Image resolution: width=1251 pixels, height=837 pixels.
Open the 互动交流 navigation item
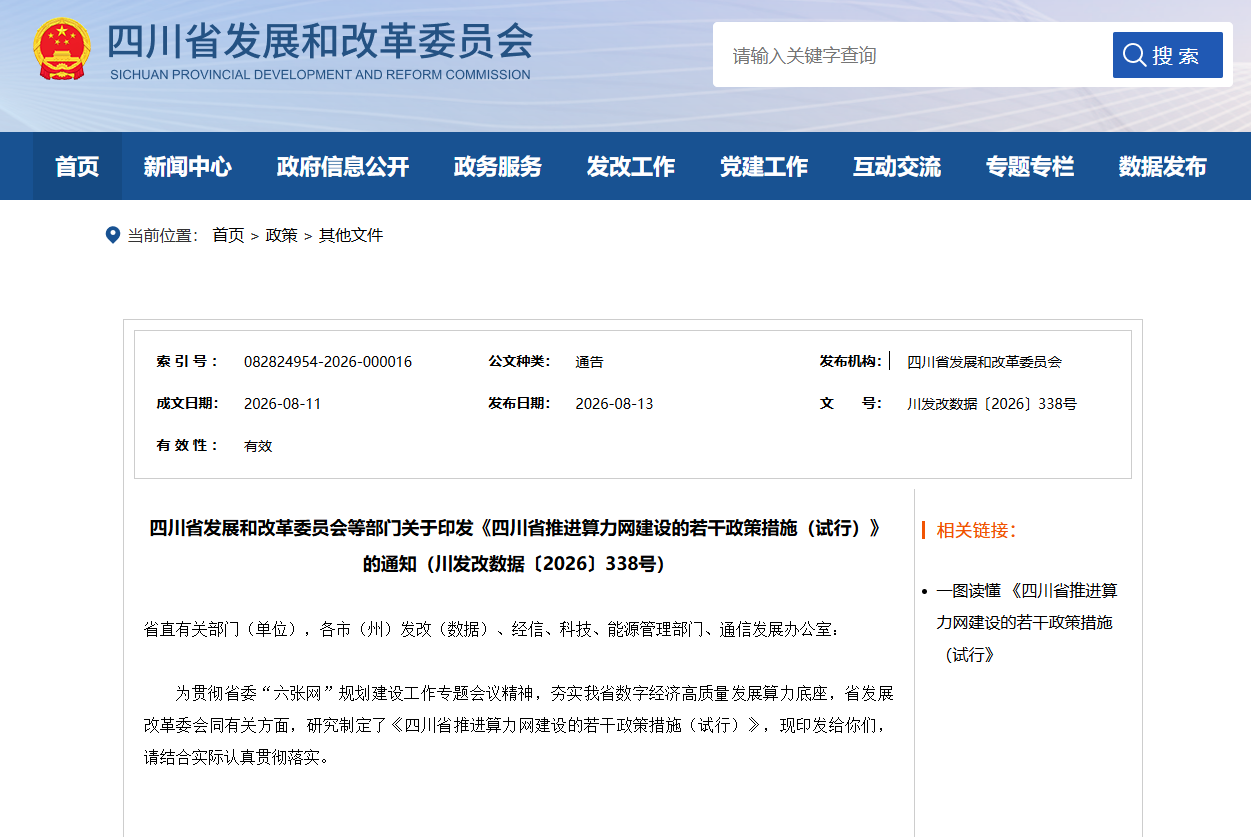pos(897,166)
